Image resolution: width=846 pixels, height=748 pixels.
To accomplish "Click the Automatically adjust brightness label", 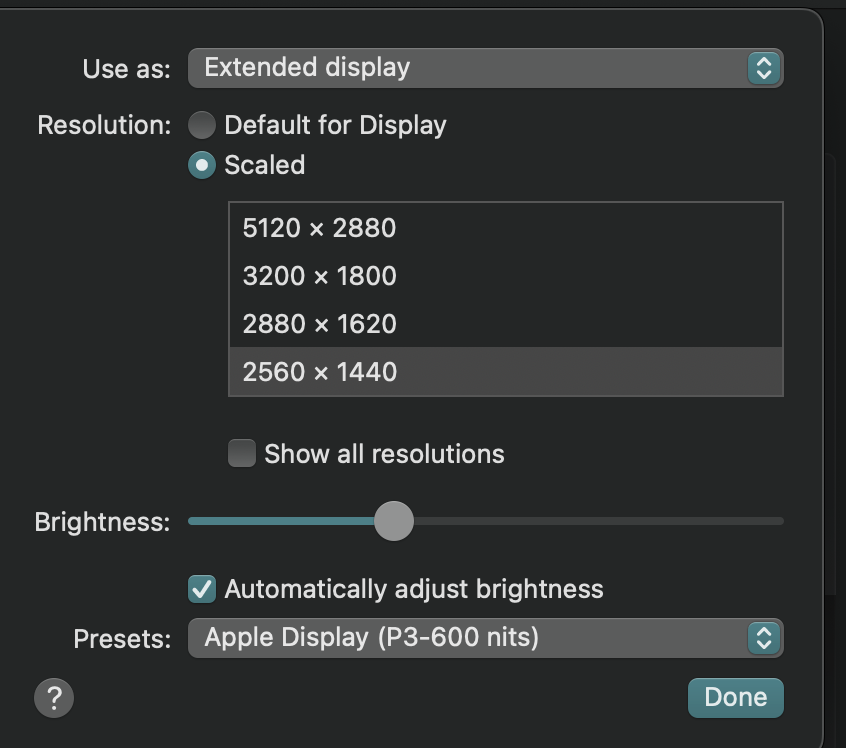I will [413, 589].
